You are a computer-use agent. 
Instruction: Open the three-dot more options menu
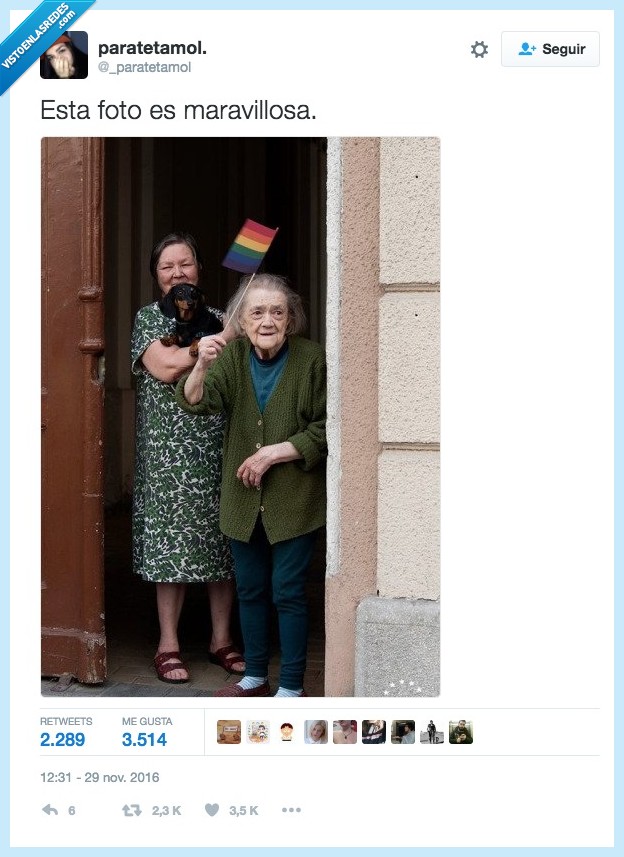pos(291,810)
